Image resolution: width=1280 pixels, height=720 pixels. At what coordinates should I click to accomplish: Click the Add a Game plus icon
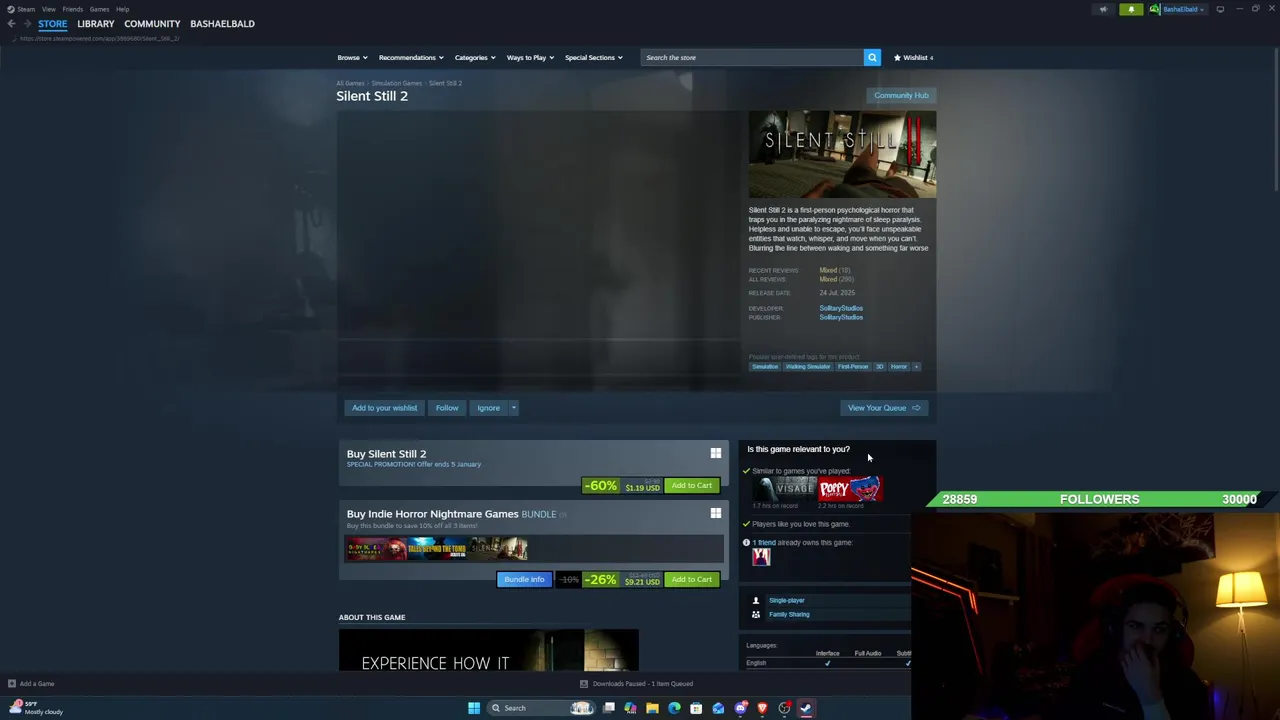pos(11,684)
